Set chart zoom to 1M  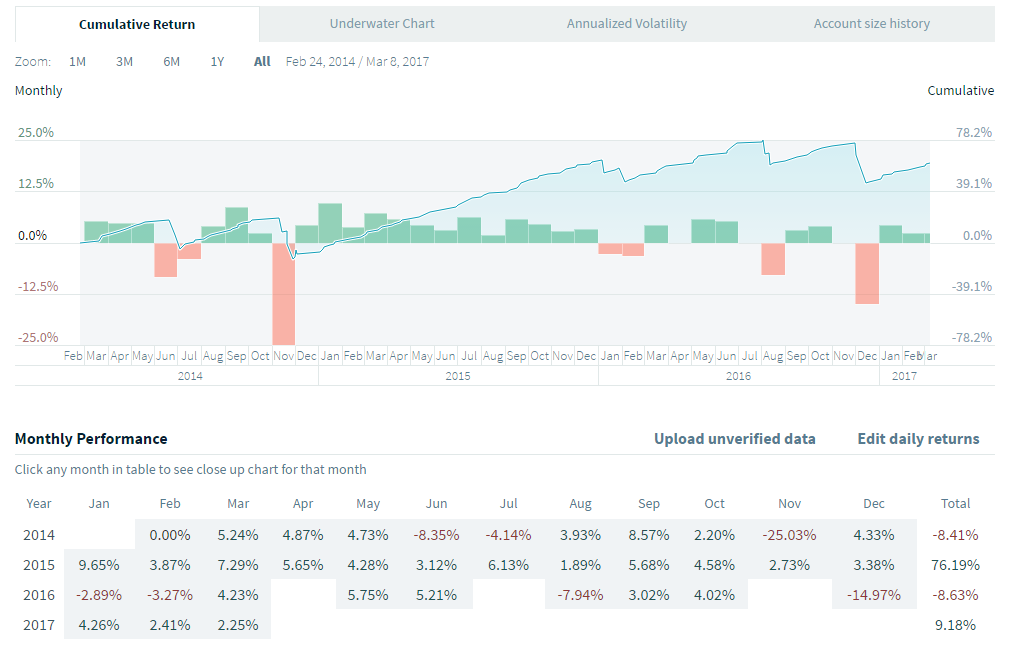coord(77,61)
